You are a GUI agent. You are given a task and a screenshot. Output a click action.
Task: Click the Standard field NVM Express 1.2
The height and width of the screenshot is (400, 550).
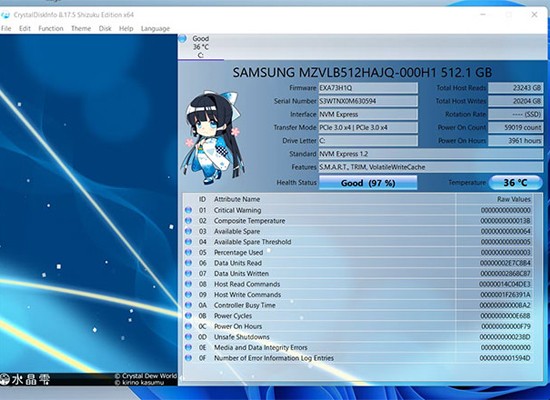tap(431, 154)
